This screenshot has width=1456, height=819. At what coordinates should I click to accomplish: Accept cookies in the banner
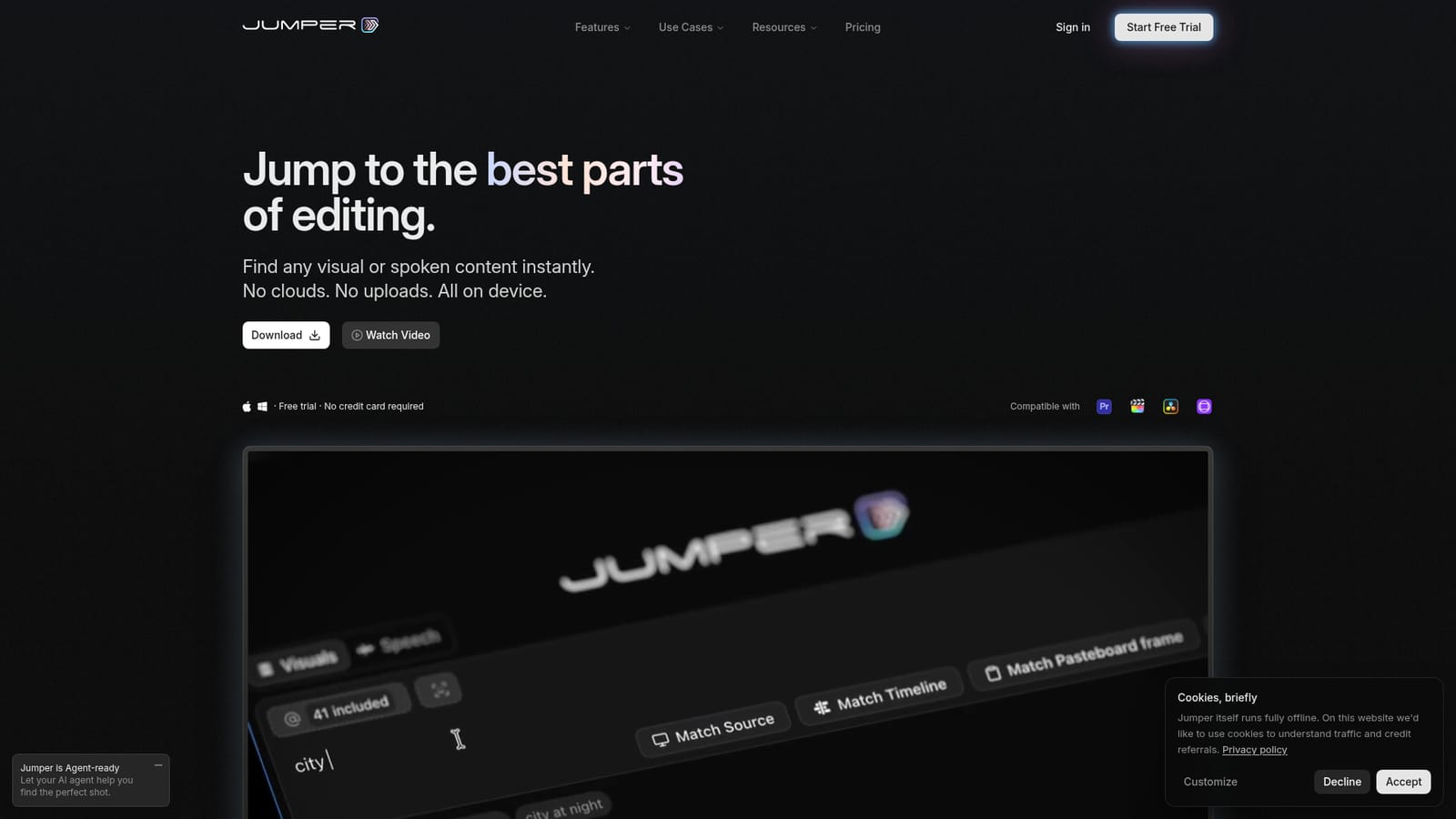1403,782
